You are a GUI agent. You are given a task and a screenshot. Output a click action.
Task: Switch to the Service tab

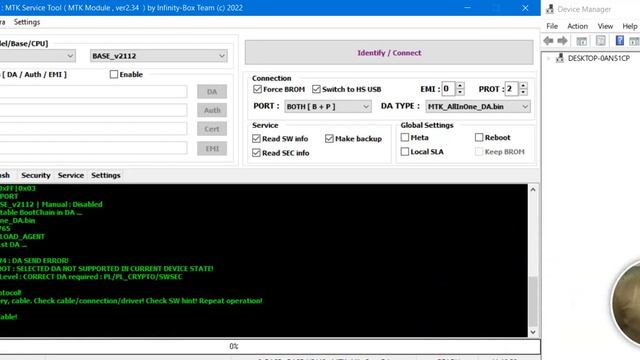click(71, 175)
